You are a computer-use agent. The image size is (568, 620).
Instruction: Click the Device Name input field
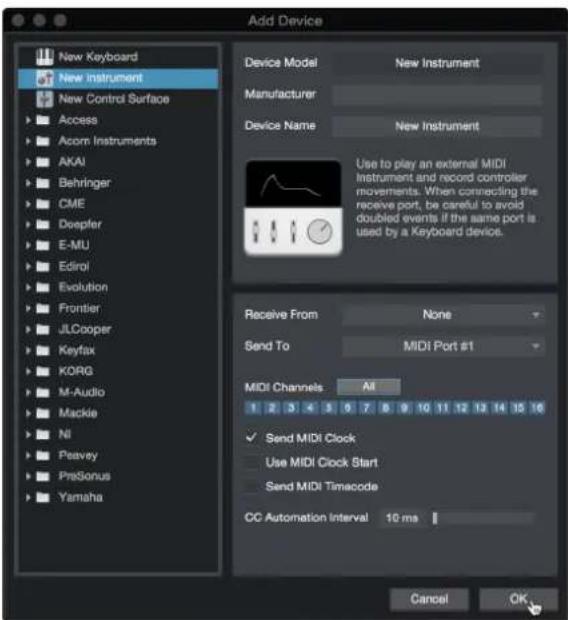(437, 126)
